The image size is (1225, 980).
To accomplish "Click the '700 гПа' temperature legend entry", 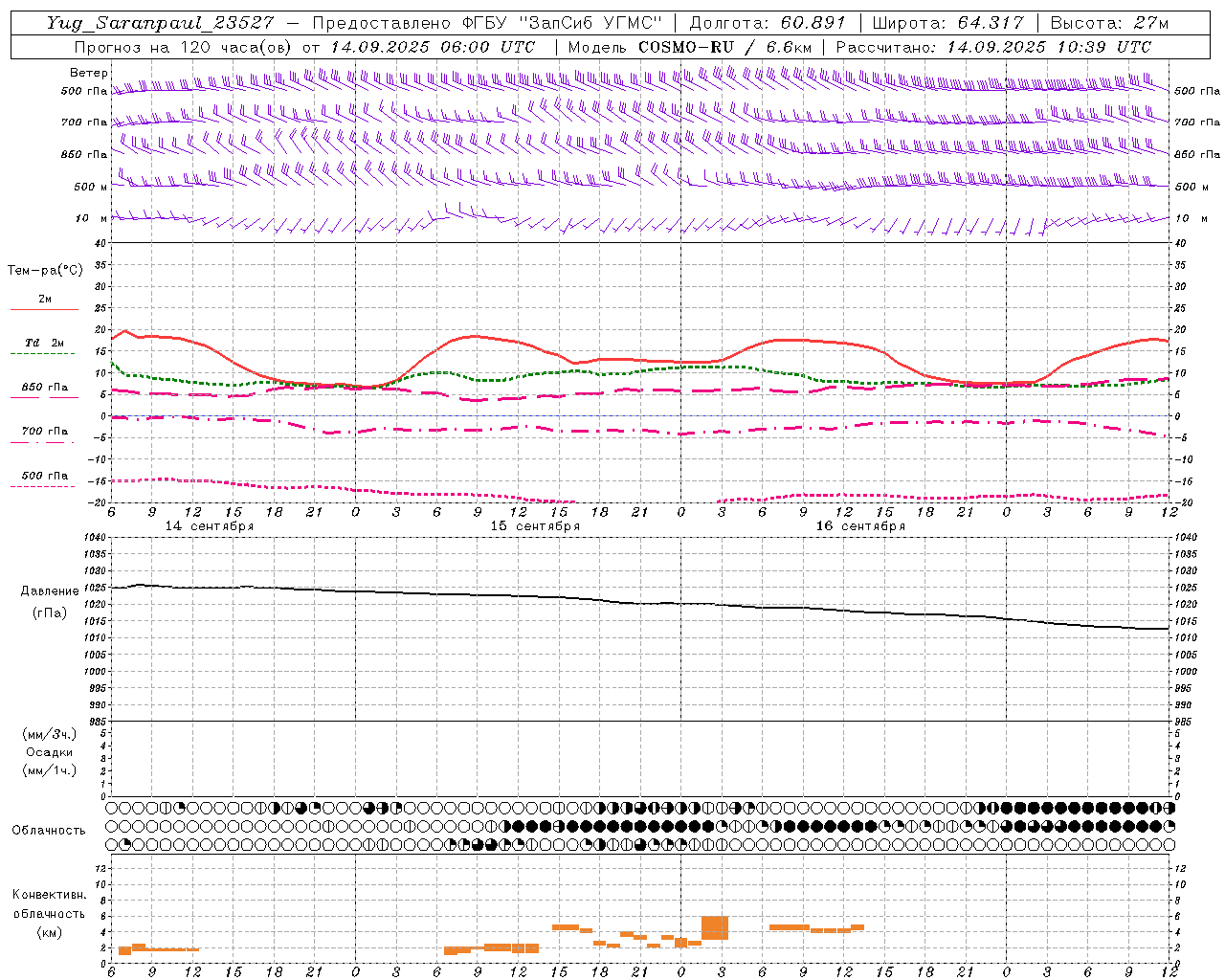I will coord(45,431).
